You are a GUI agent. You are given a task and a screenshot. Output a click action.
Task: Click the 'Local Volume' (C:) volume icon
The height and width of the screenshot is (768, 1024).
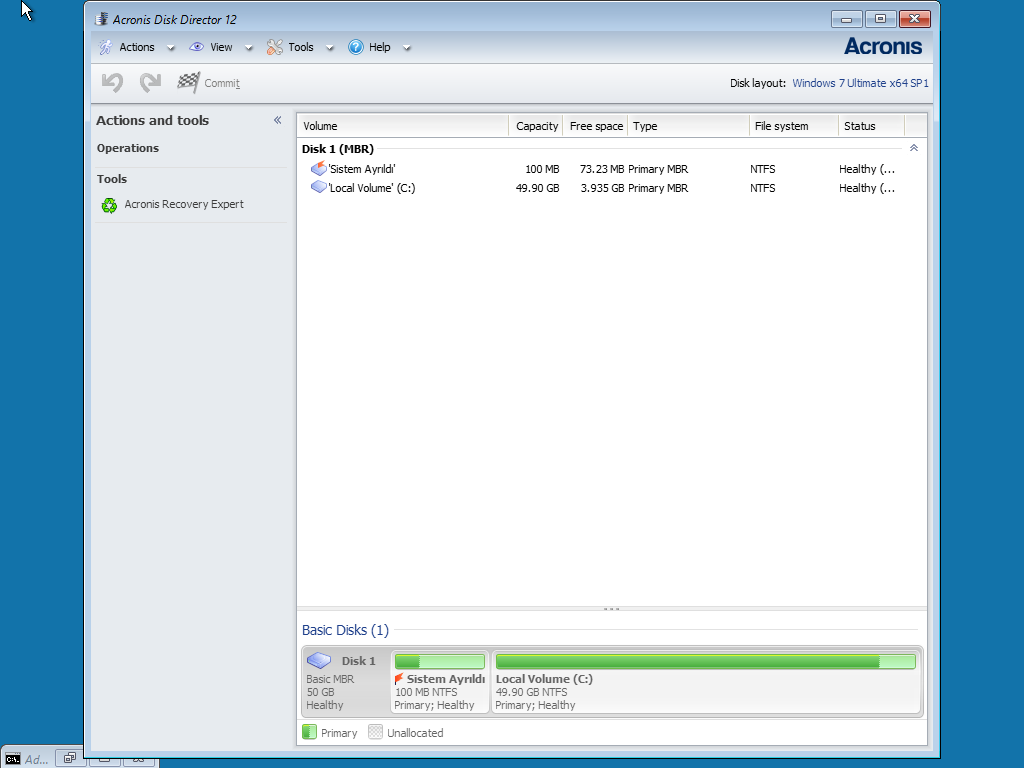click(319, 187)
